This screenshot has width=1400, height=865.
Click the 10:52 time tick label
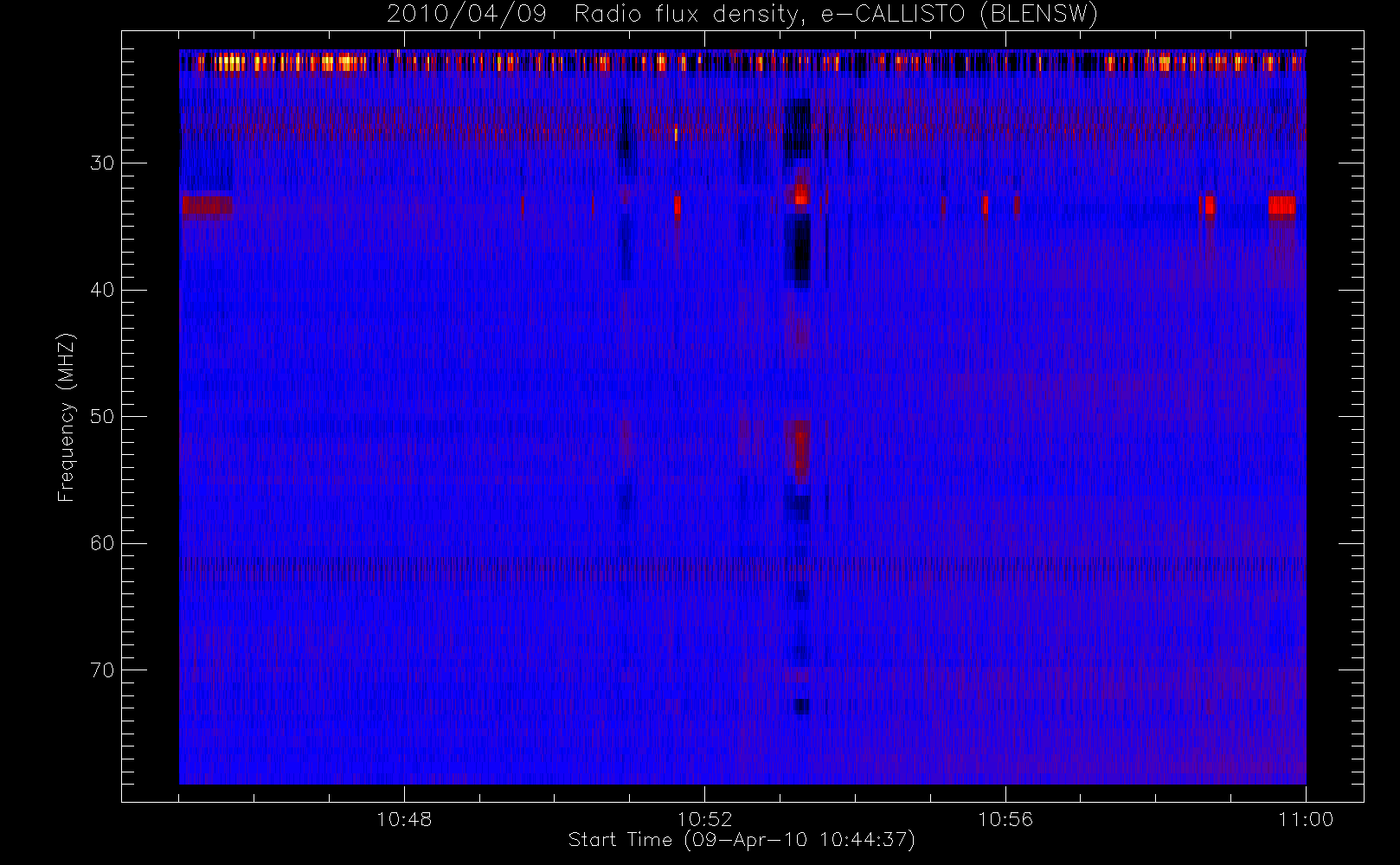(704, 819)
